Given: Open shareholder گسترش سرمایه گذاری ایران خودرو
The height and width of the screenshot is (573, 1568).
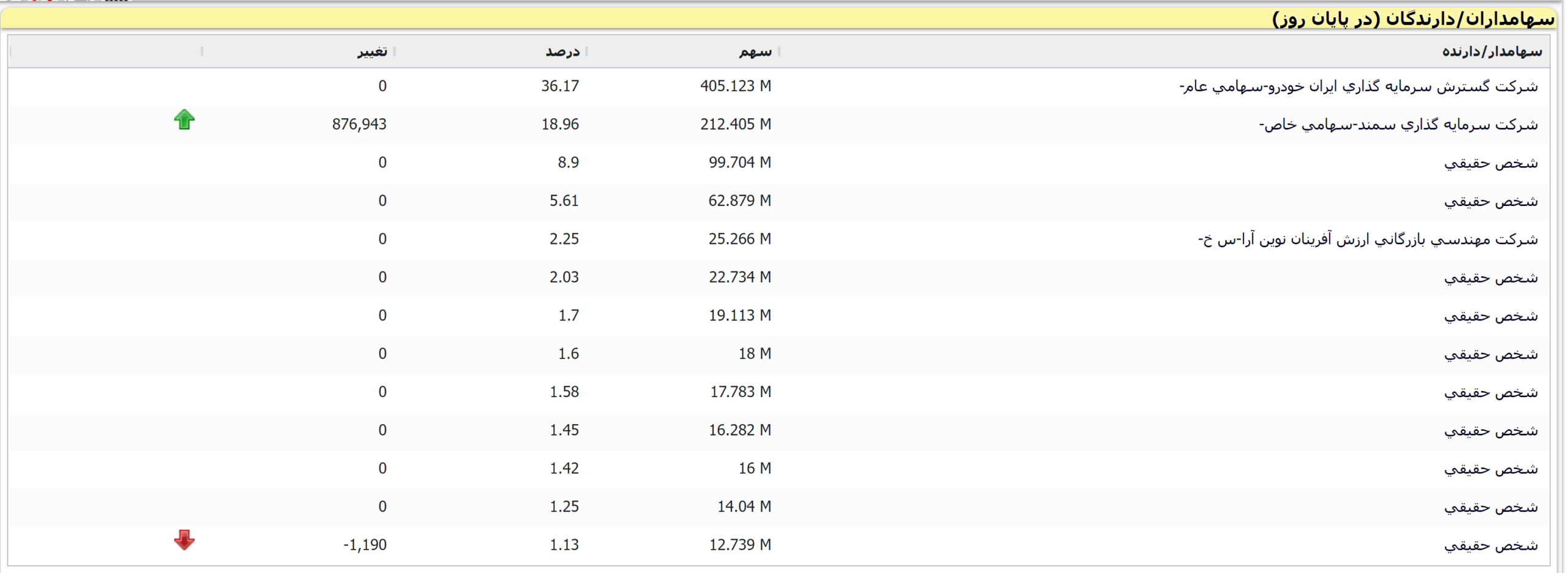Looking at the screenshot, I should point(1358,86).
